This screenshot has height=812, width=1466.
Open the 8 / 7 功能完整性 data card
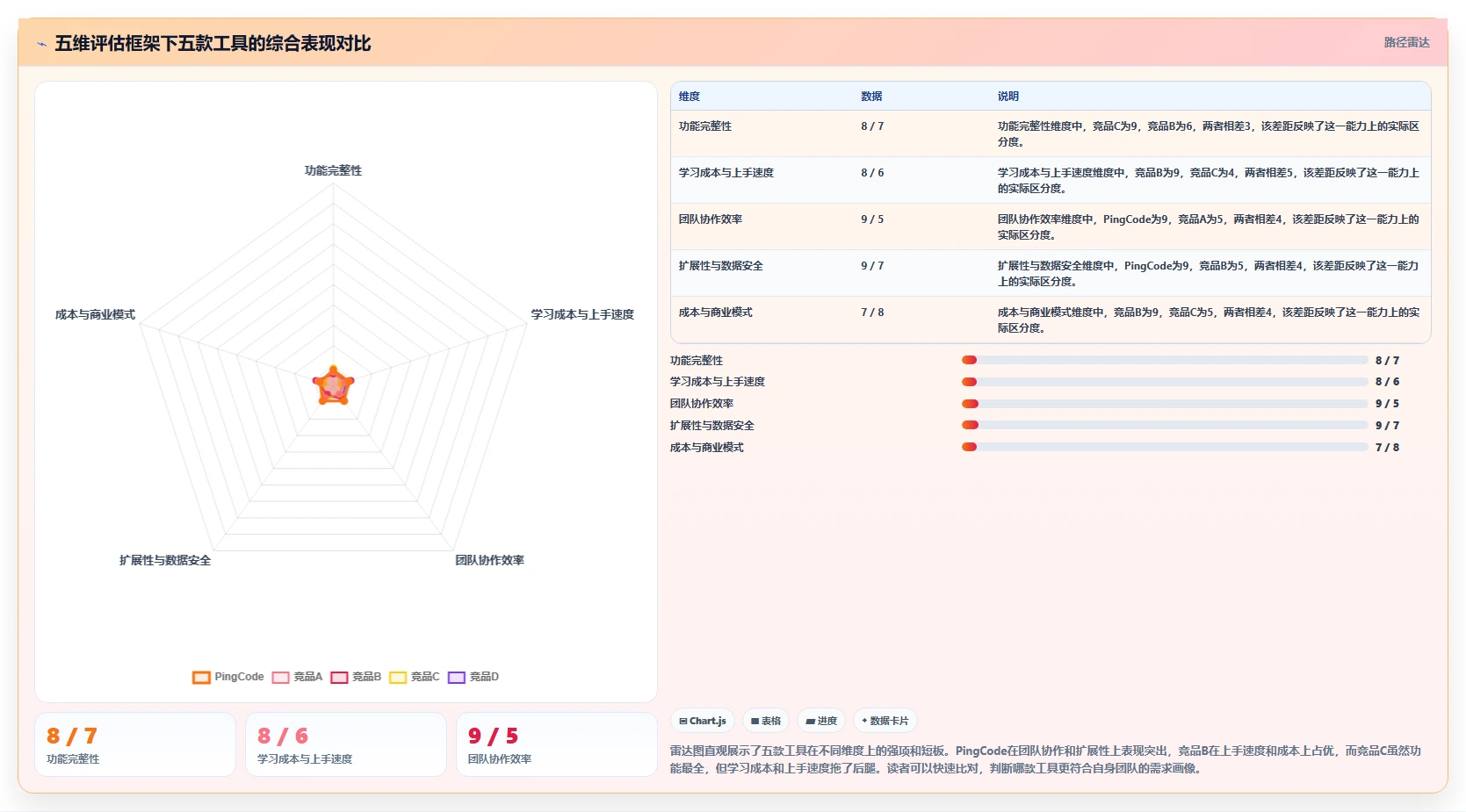(135, 744)
